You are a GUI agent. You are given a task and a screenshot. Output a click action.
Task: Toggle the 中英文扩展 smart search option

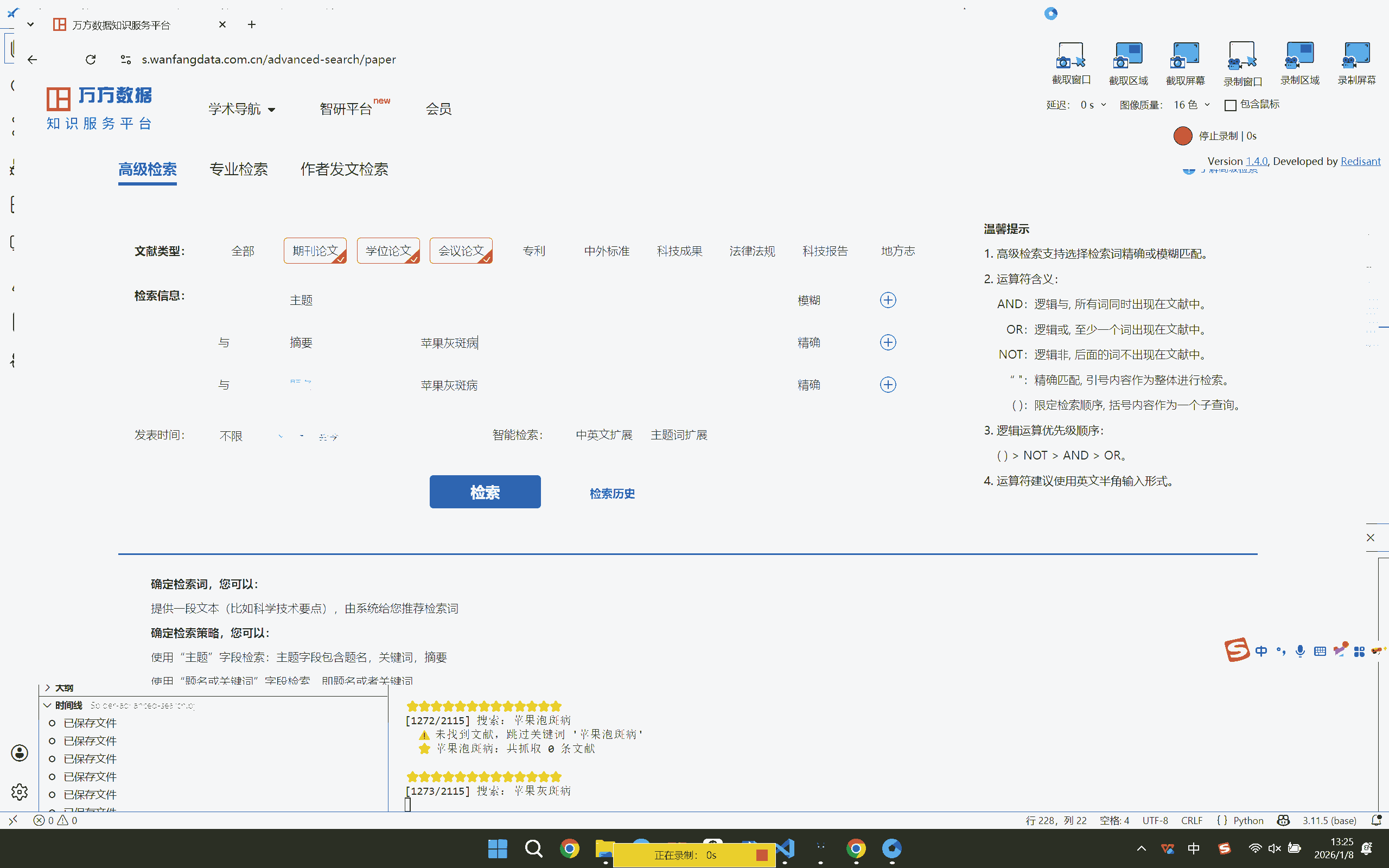pyautogui.click(x=604, y=435)
